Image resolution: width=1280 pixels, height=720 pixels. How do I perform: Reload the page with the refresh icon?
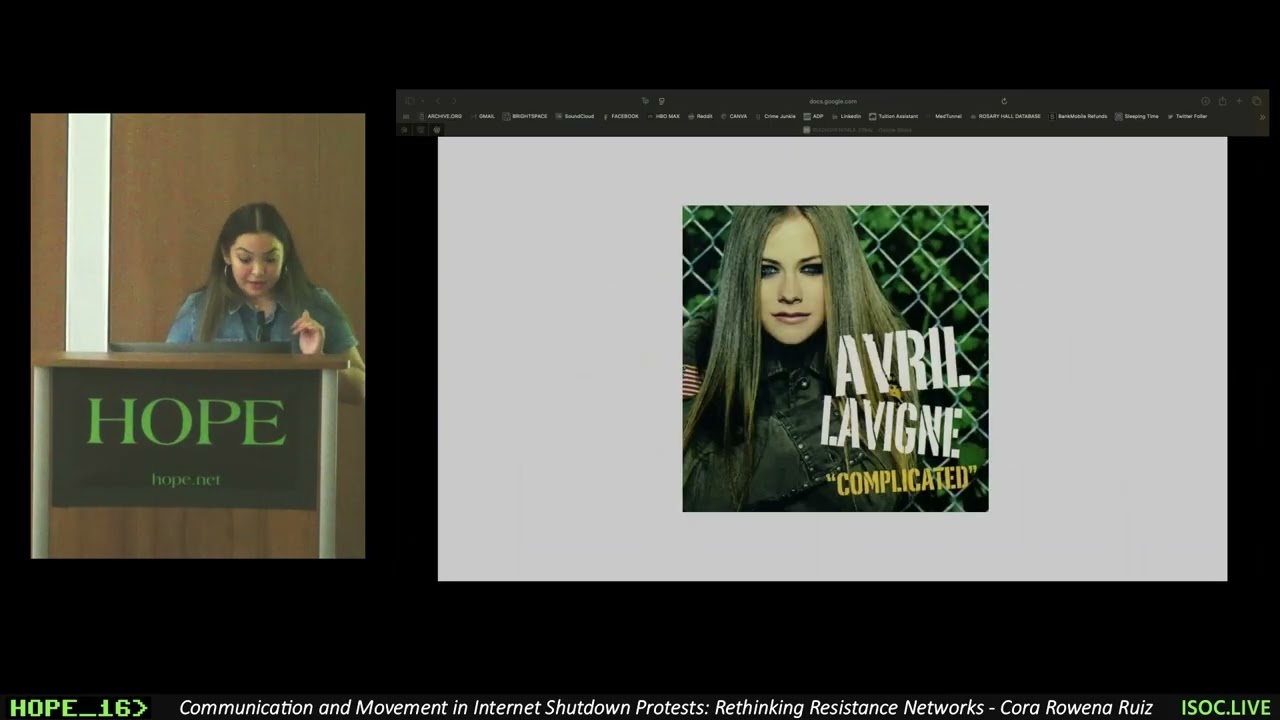[1004, 101]
